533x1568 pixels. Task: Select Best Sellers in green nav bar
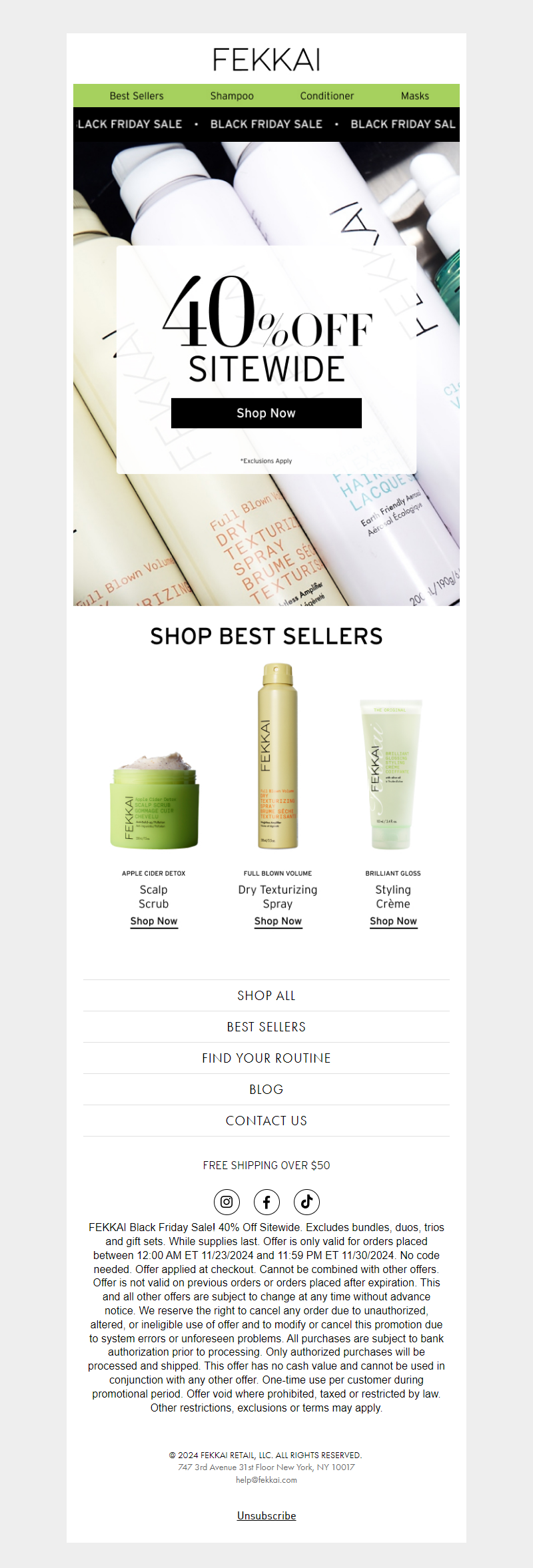(137, 96)
